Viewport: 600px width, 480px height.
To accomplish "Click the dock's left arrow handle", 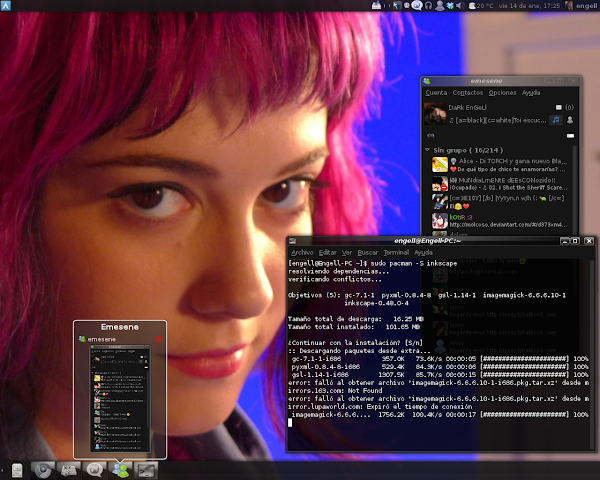I will (x=2, y=471).
